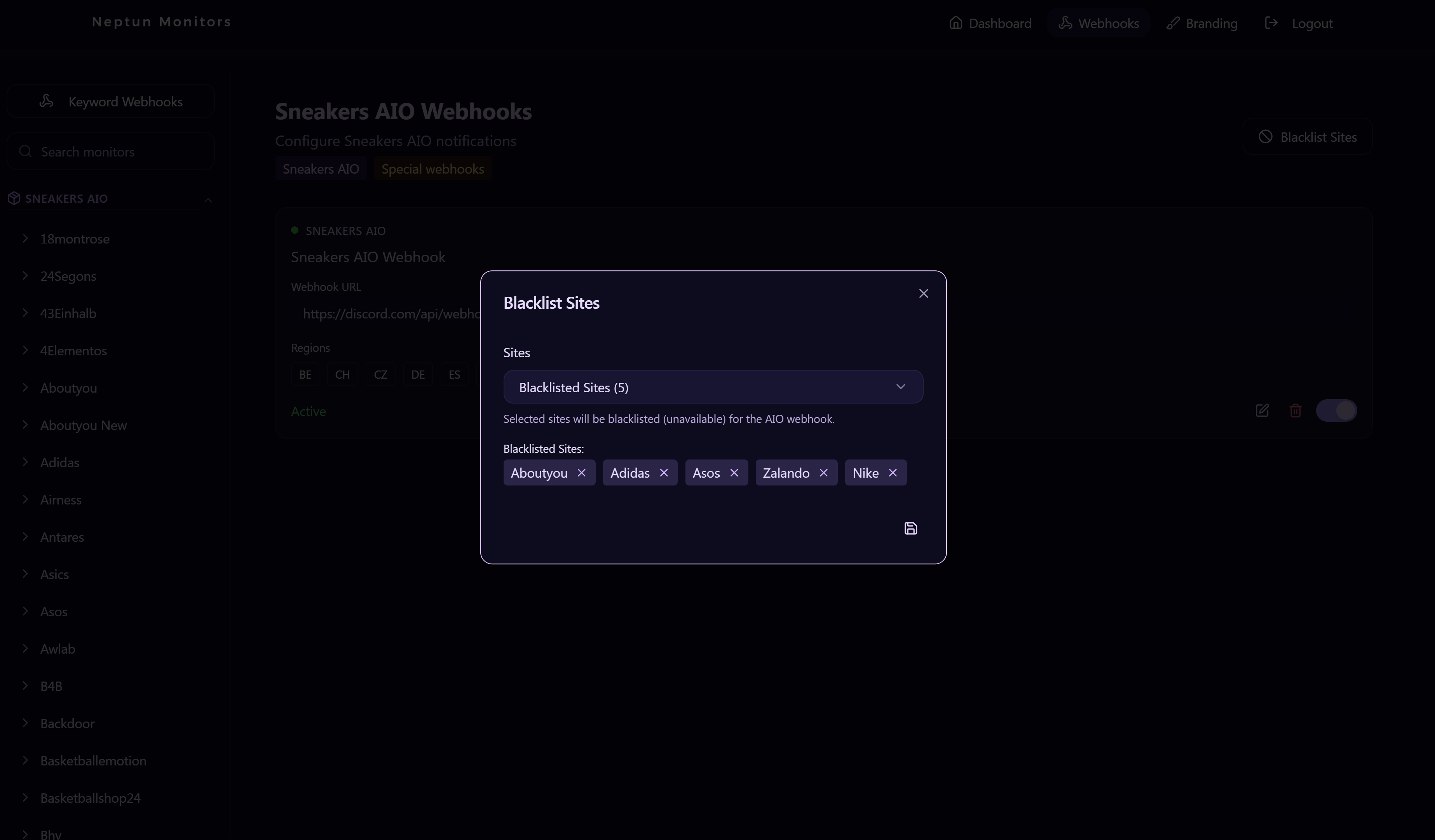The height and width of the screenshot is (840, 1435).
Task: Remove Nike from blacklisted sites
Action: tap(892, 473)
